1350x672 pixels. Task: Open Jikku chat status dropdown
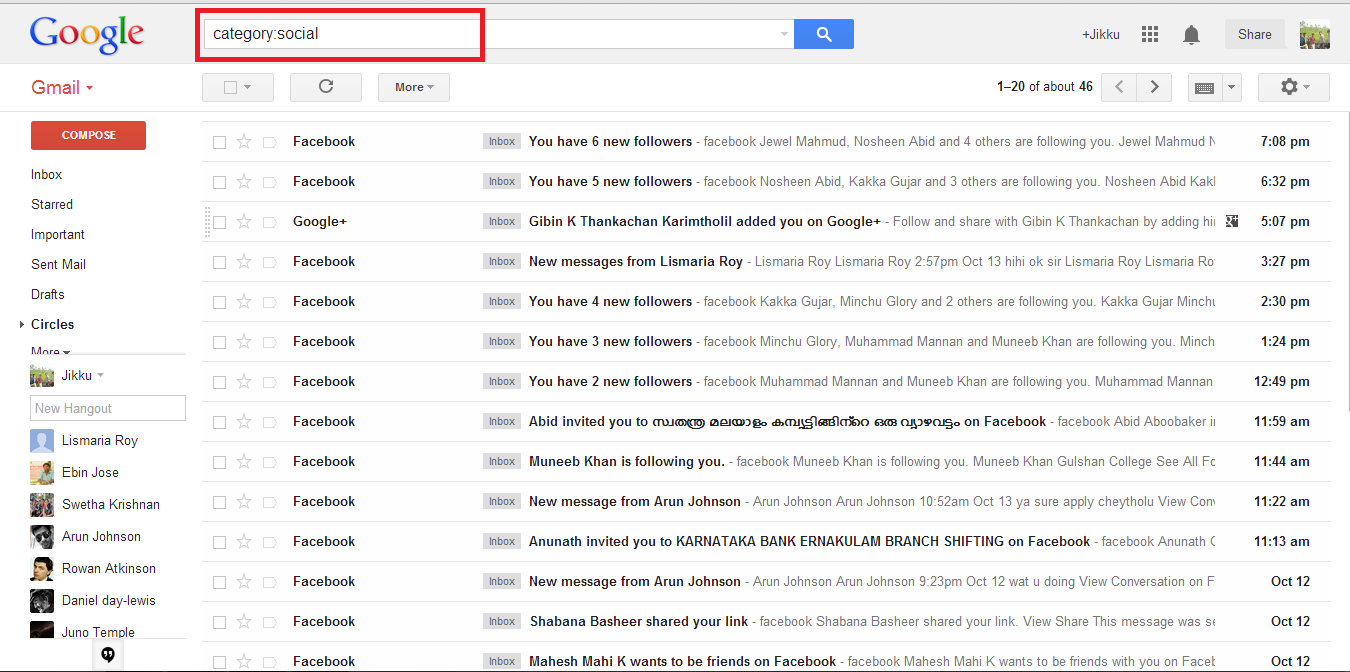click(101, 376)
